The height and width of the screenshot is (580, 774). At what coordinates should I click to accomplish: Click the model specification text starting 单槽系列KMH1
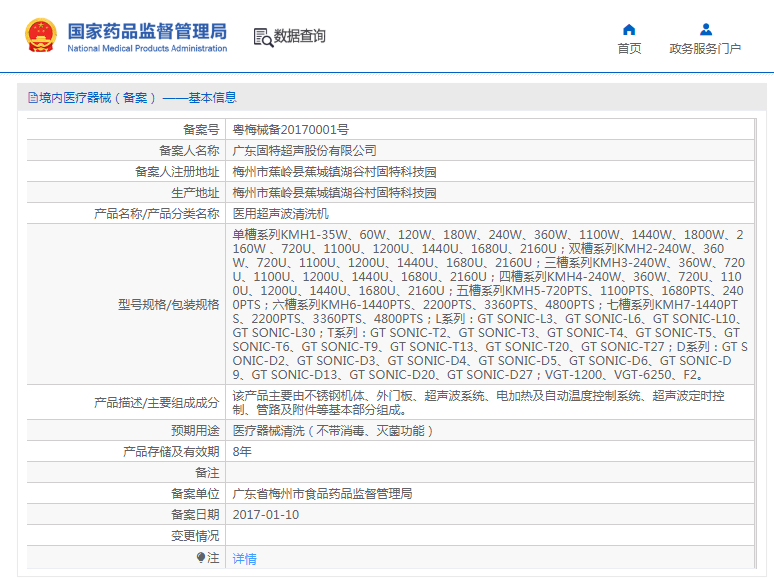[x=490, y=305]
